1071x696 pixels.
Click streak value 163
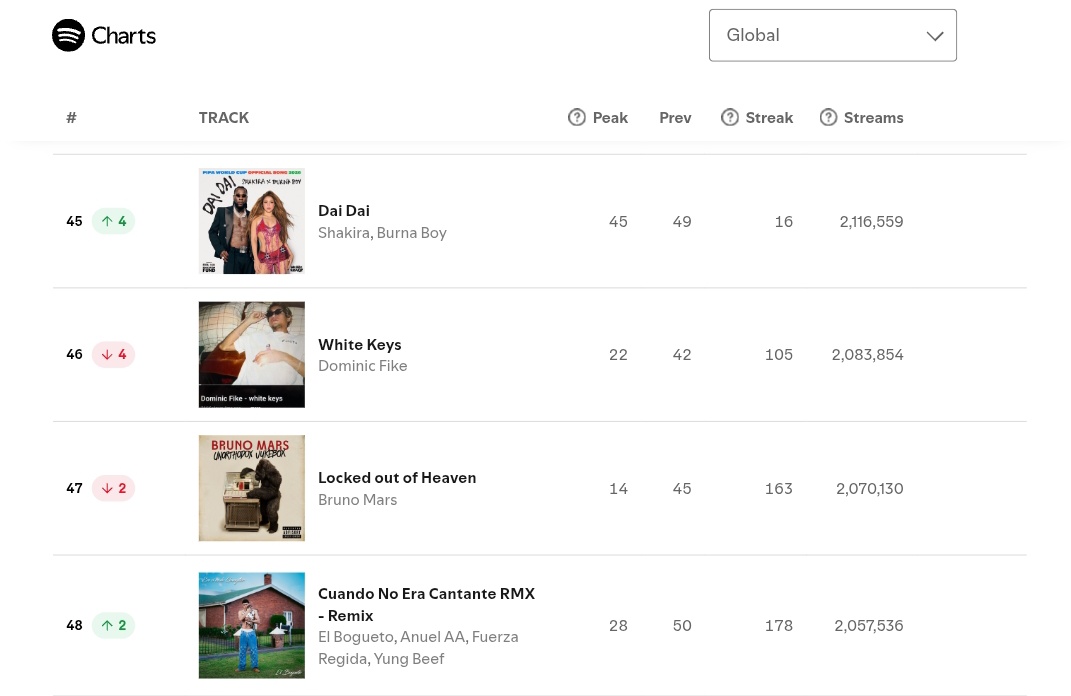779,488
